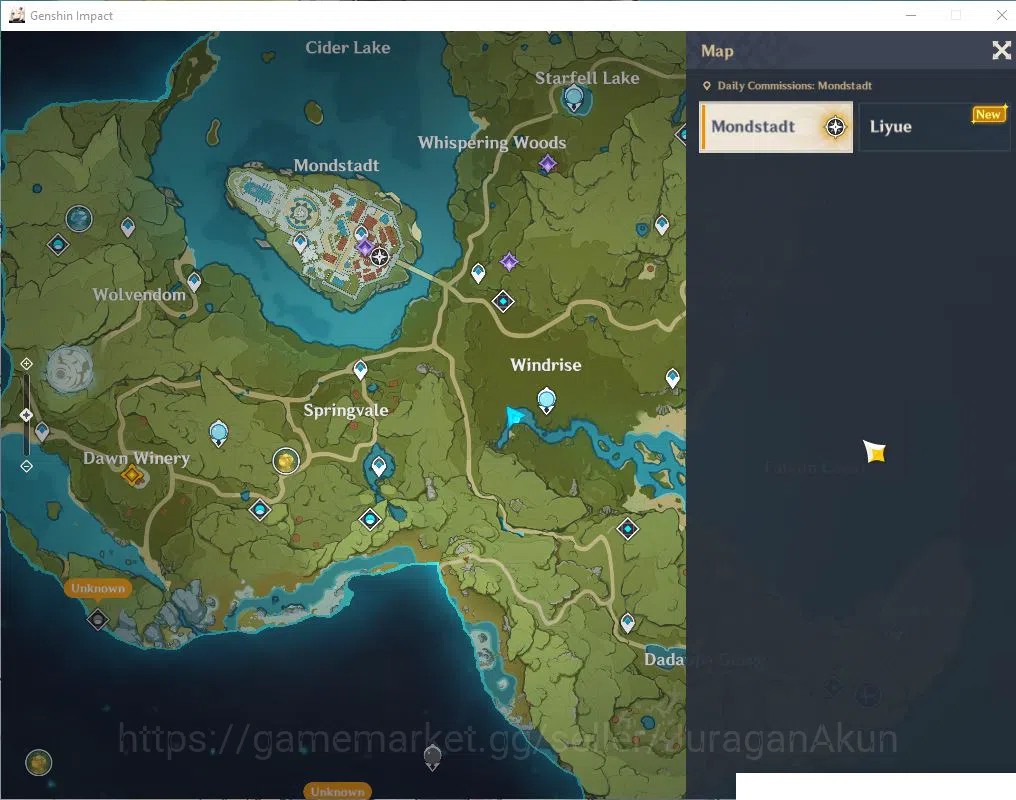Click the gold round icon in bottom-left corner
The height and width of the screenshot is (800, 1016).
38,762
